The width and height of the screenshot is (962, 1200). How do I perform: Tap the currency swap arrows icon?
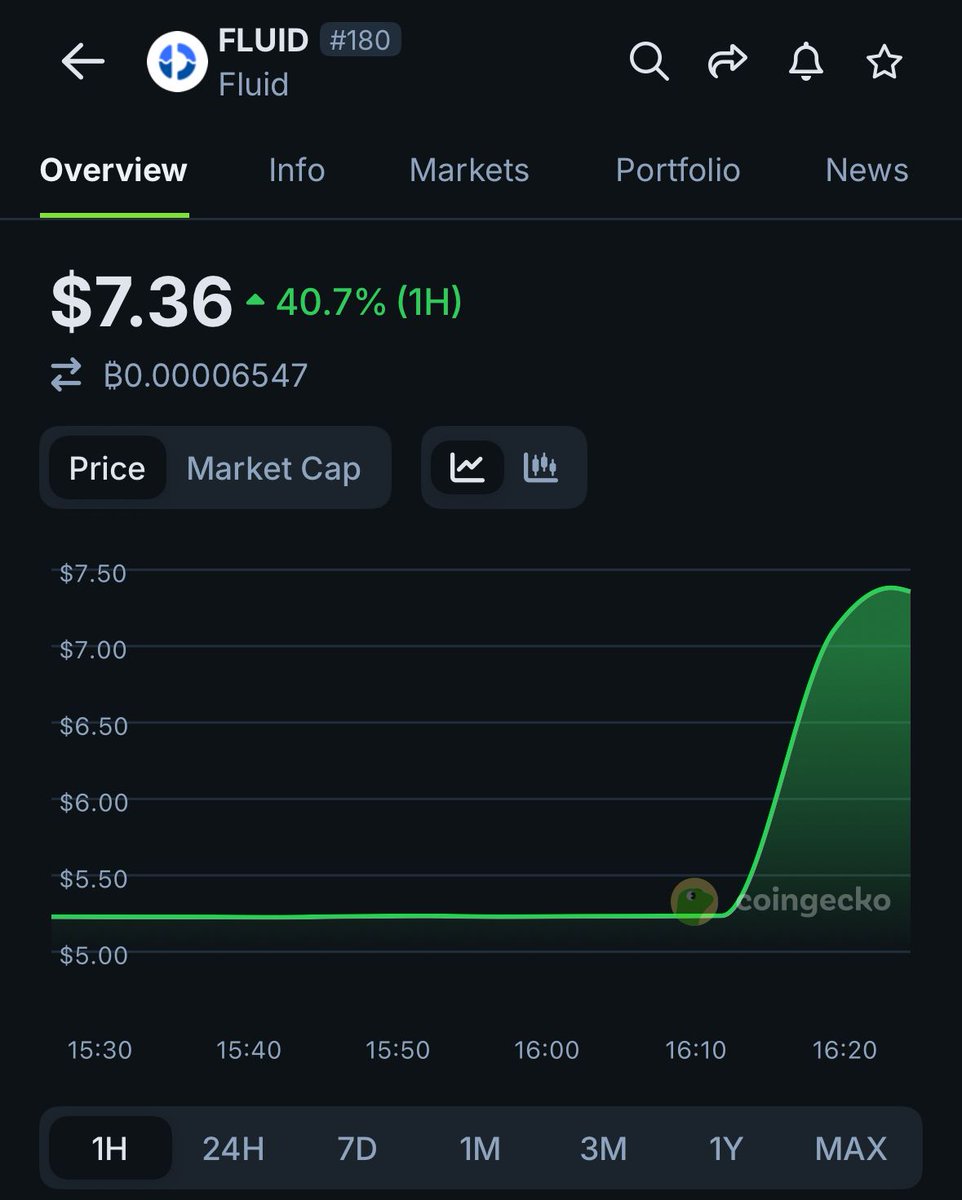click(66, 376)
